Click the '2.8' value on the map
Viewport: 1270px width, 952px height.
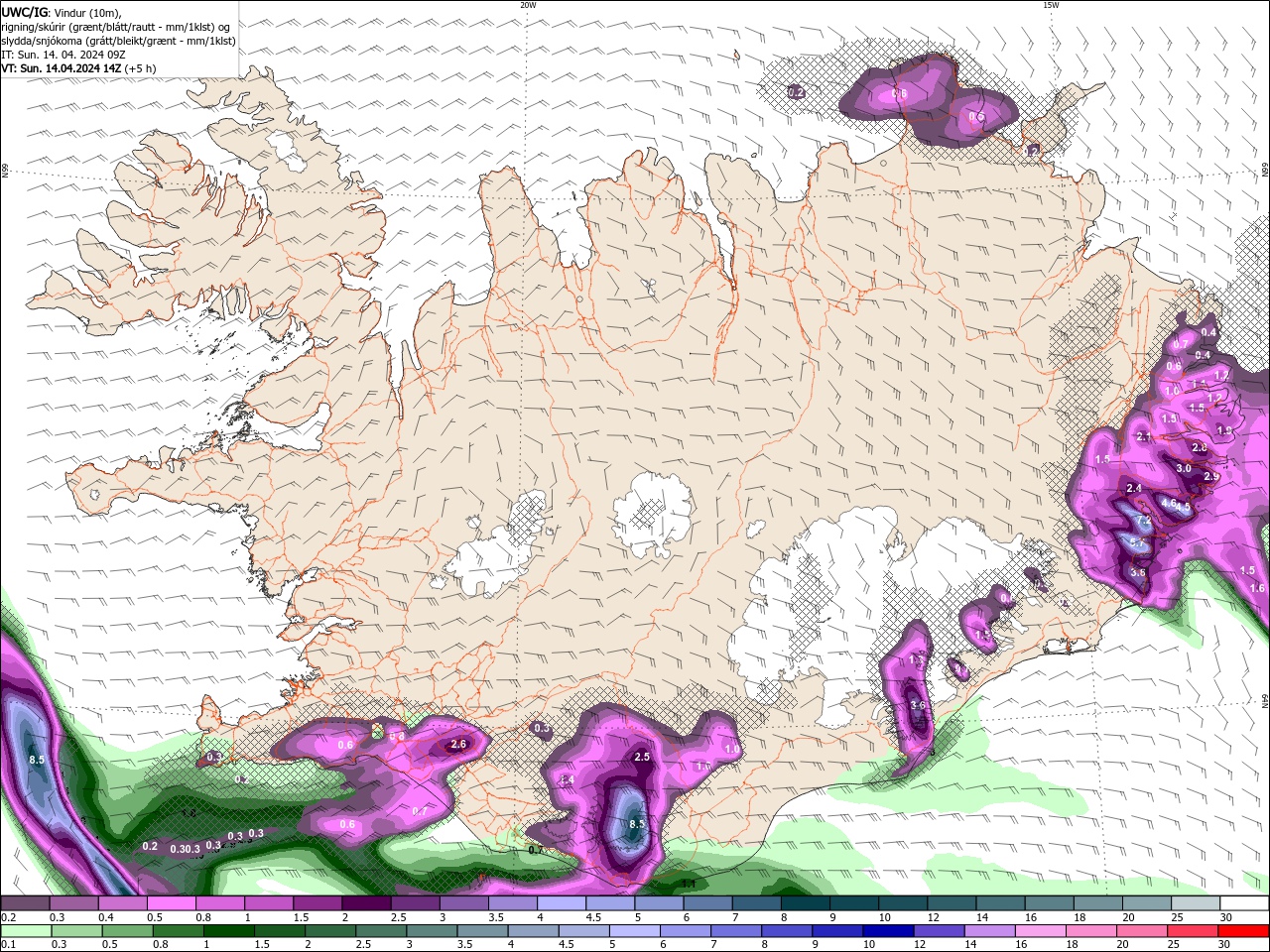click(1200, 448)
